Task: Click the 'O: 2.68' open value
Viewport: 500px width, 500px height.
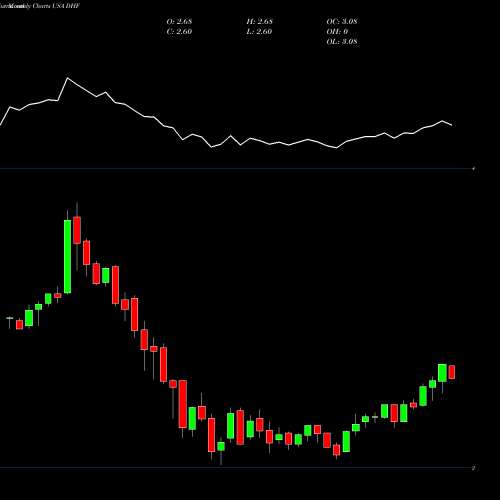Action: [x=179, y=22]
